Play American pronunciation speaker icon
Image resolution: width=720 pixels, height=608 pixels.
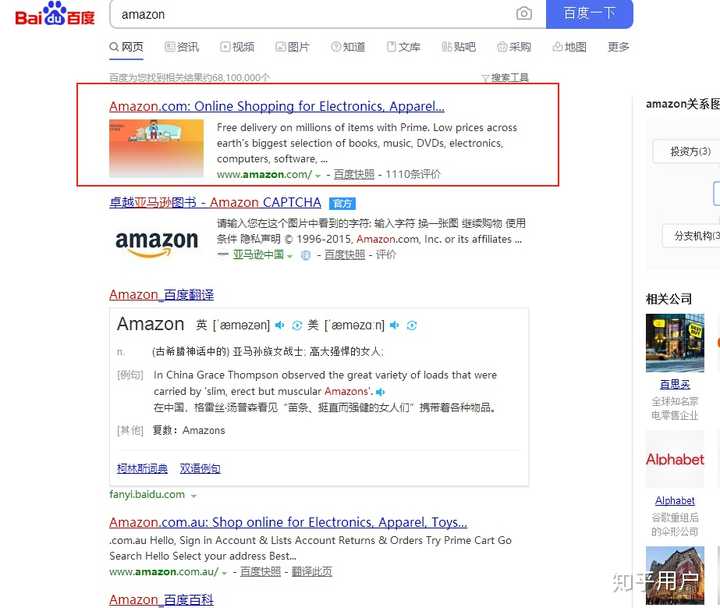click(x=394, y=325)
